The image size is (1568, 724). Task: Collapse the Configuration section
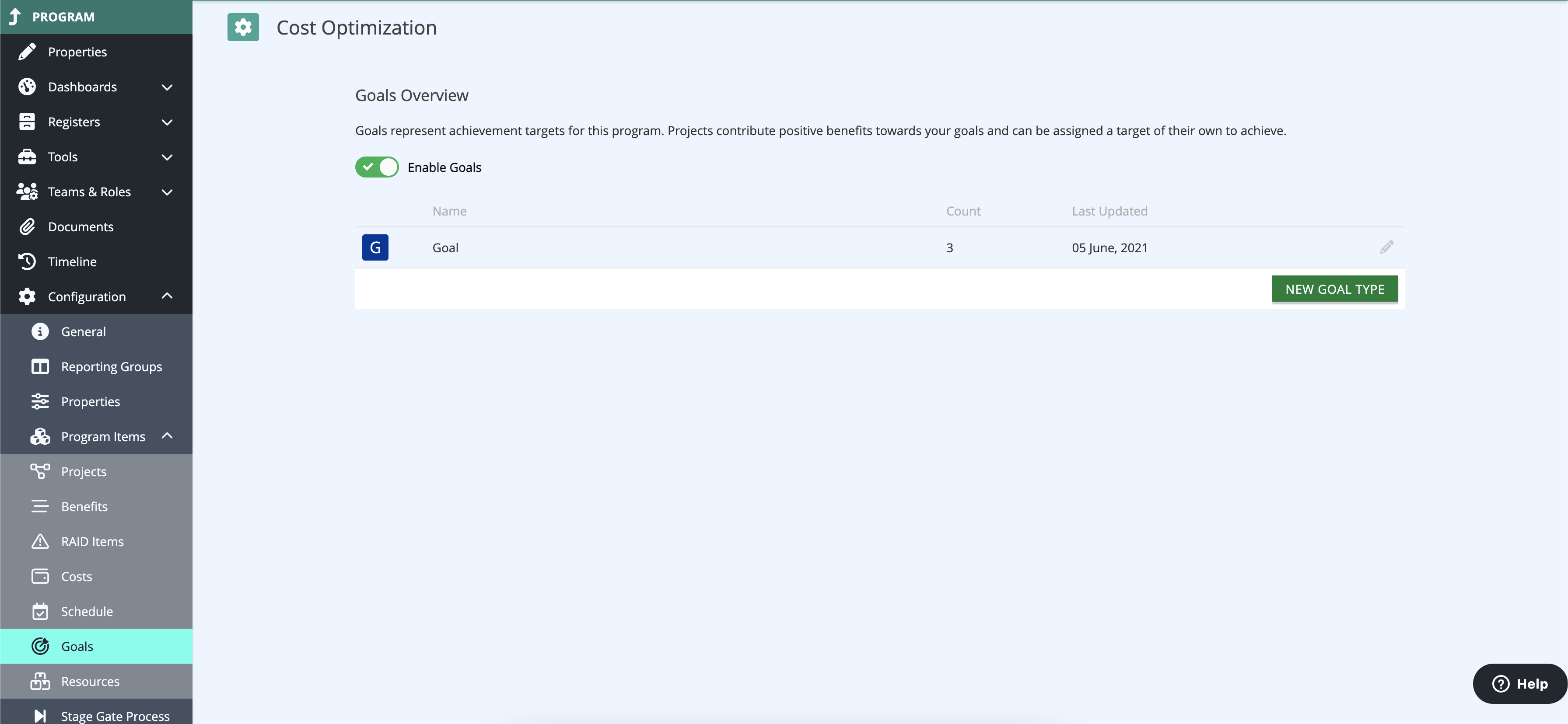coord(168,296)
